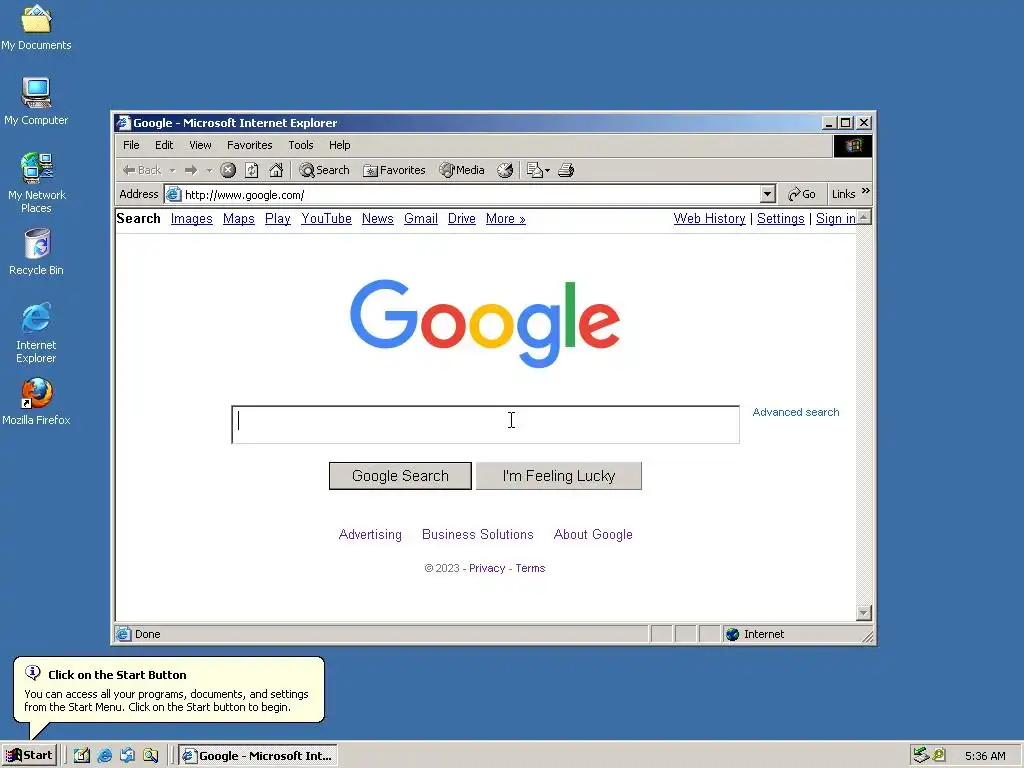Click the I'm Feeling Lucky button
Screen dimensions: 1024x768
coord(559,476)
